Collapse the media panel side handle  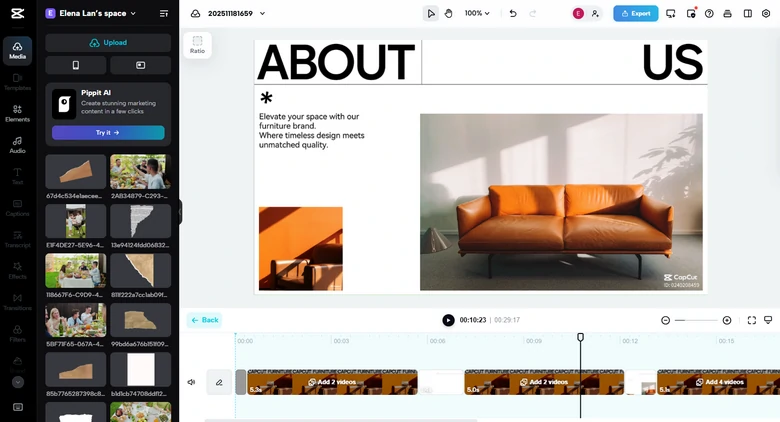180,212
